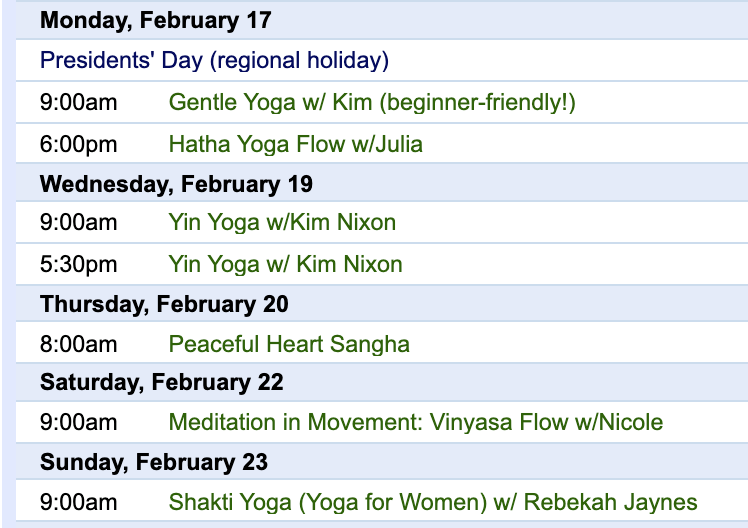Open Presidents' Day regional holiday event

[x=214, y=61]
